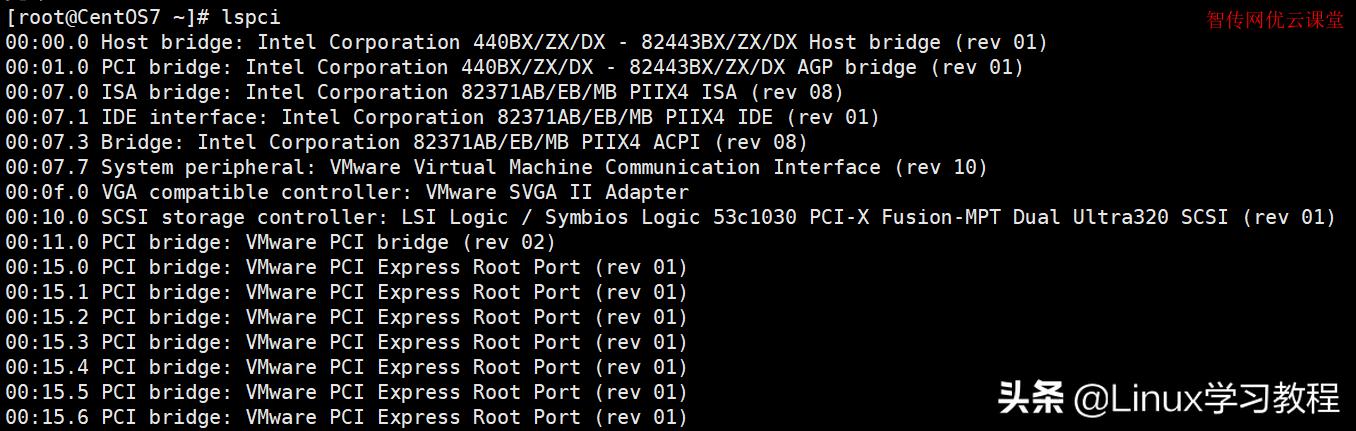Screen dimensions: 1356x431
Task: Click the 00:07.1 IDE interface line
Action: 442,118
